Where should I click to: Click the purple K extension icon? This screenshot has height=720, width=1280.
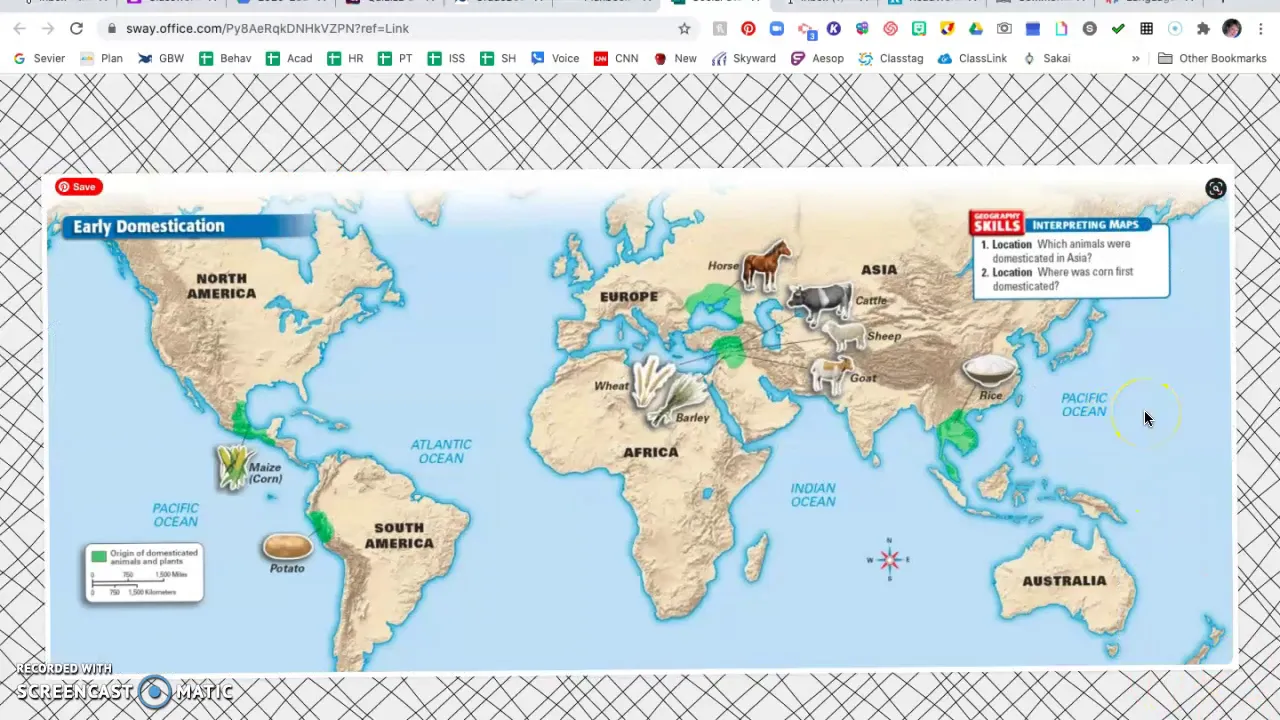pos(833,29)
